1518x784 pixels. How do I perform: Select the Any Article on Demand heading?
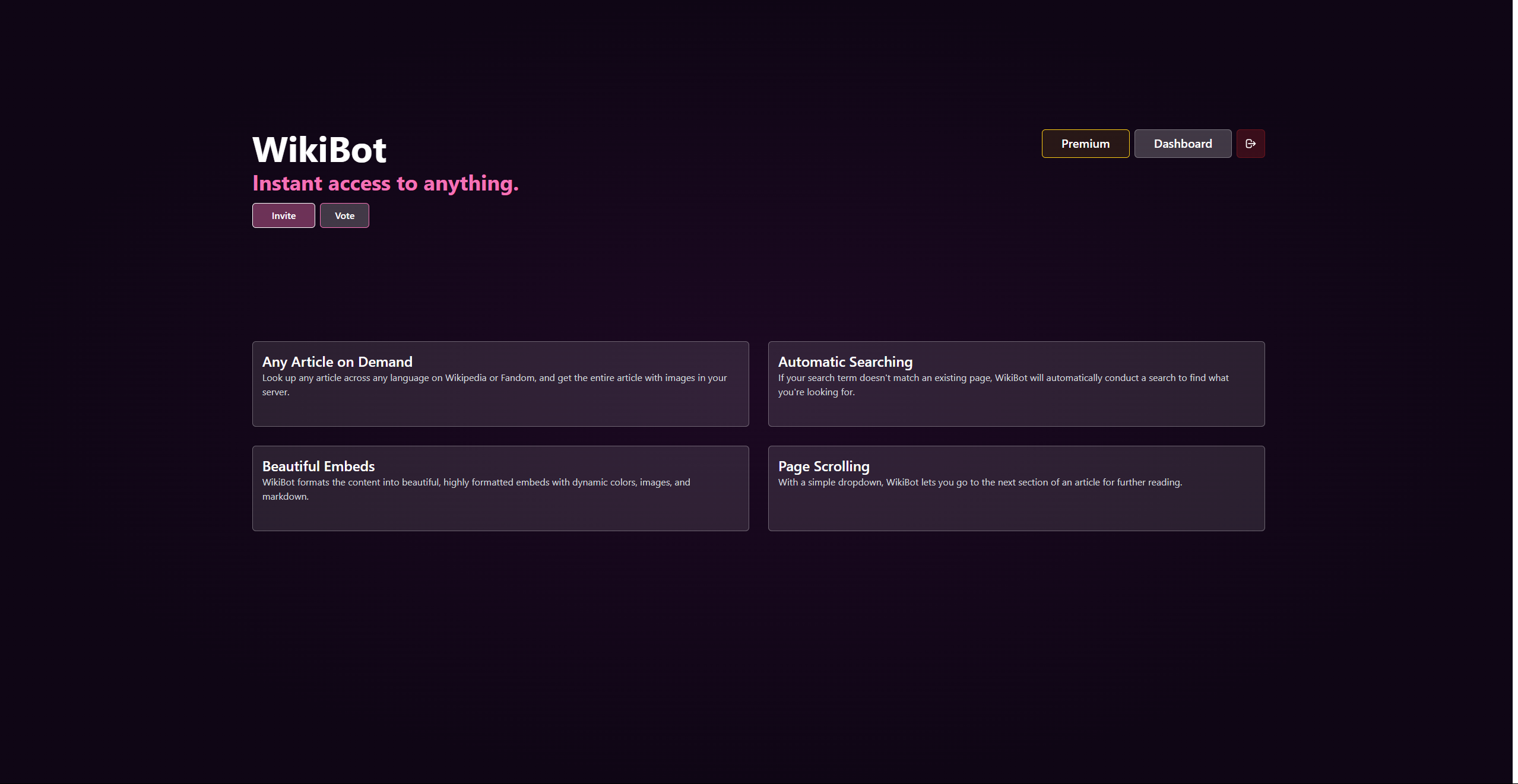click(337, 361)
